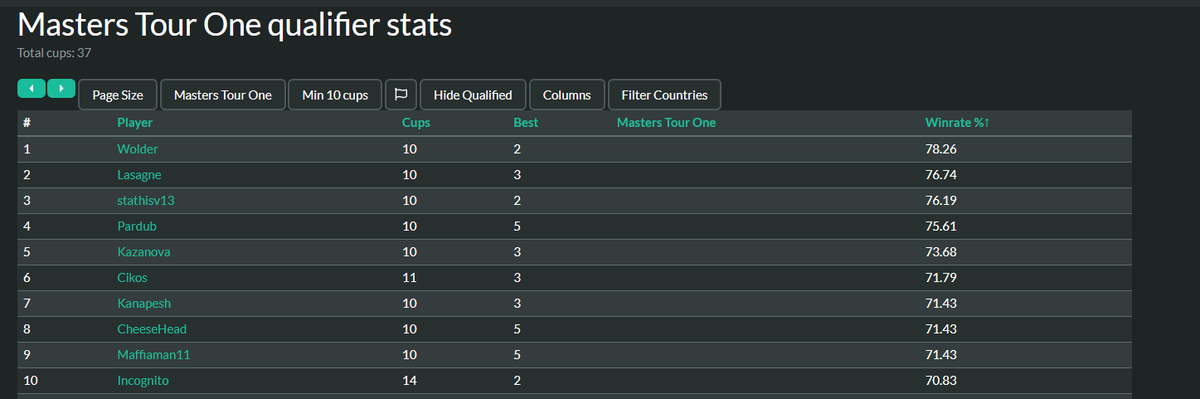
Task: Open player Incognito's profile
Action: click(143, 380)
